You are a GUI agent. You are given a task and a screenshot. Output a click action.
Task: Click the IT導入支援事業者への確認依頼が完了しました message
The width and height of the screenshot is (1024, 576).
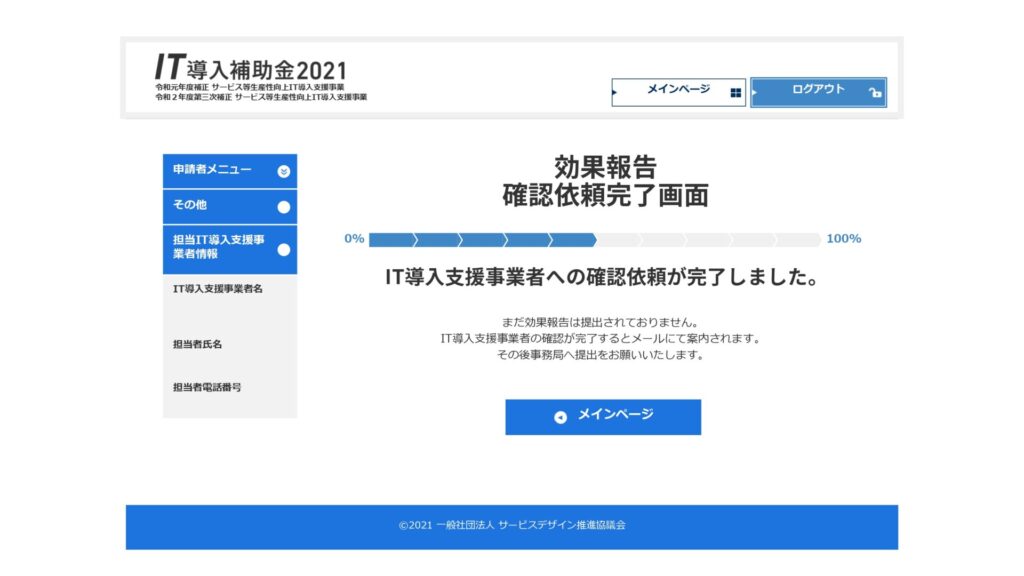coord(601,278)
